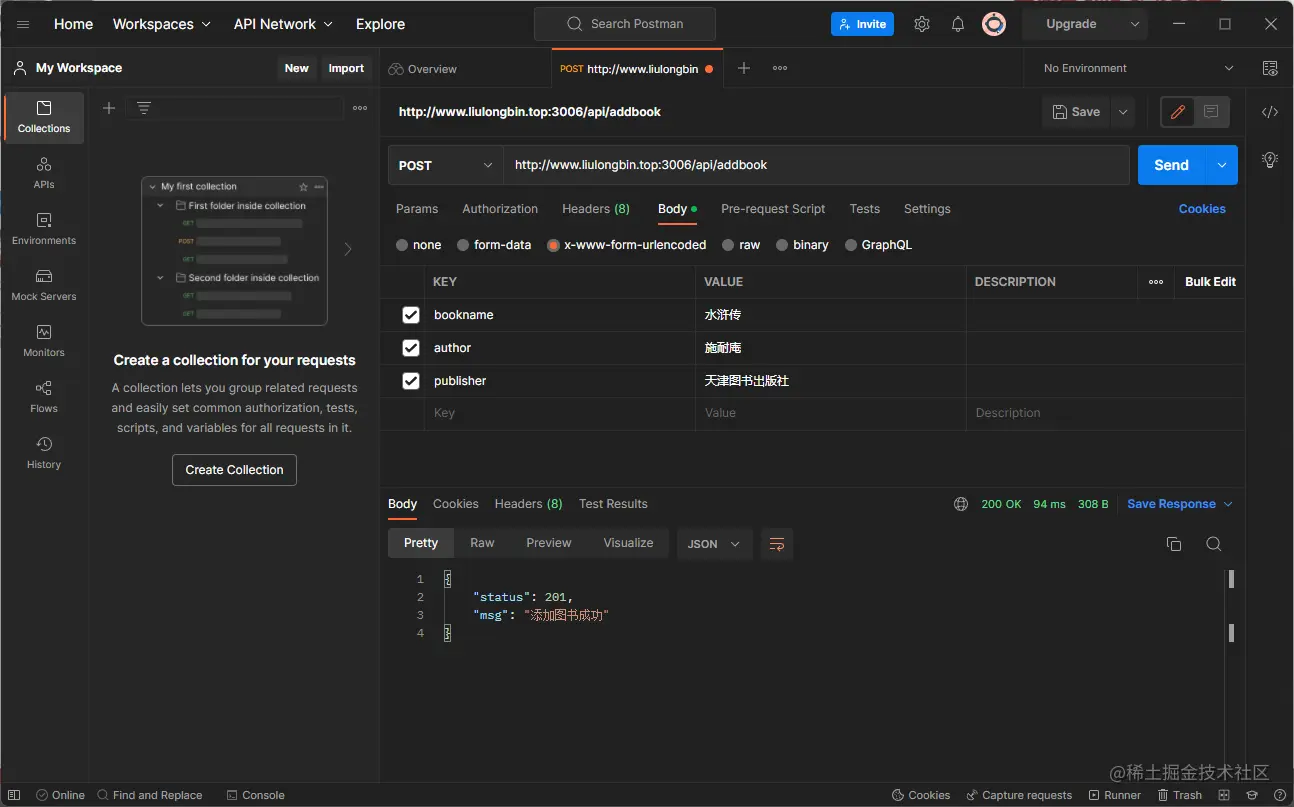Uncheck the author parameter checkbox
1294x807 pixels.
point(411,348)
